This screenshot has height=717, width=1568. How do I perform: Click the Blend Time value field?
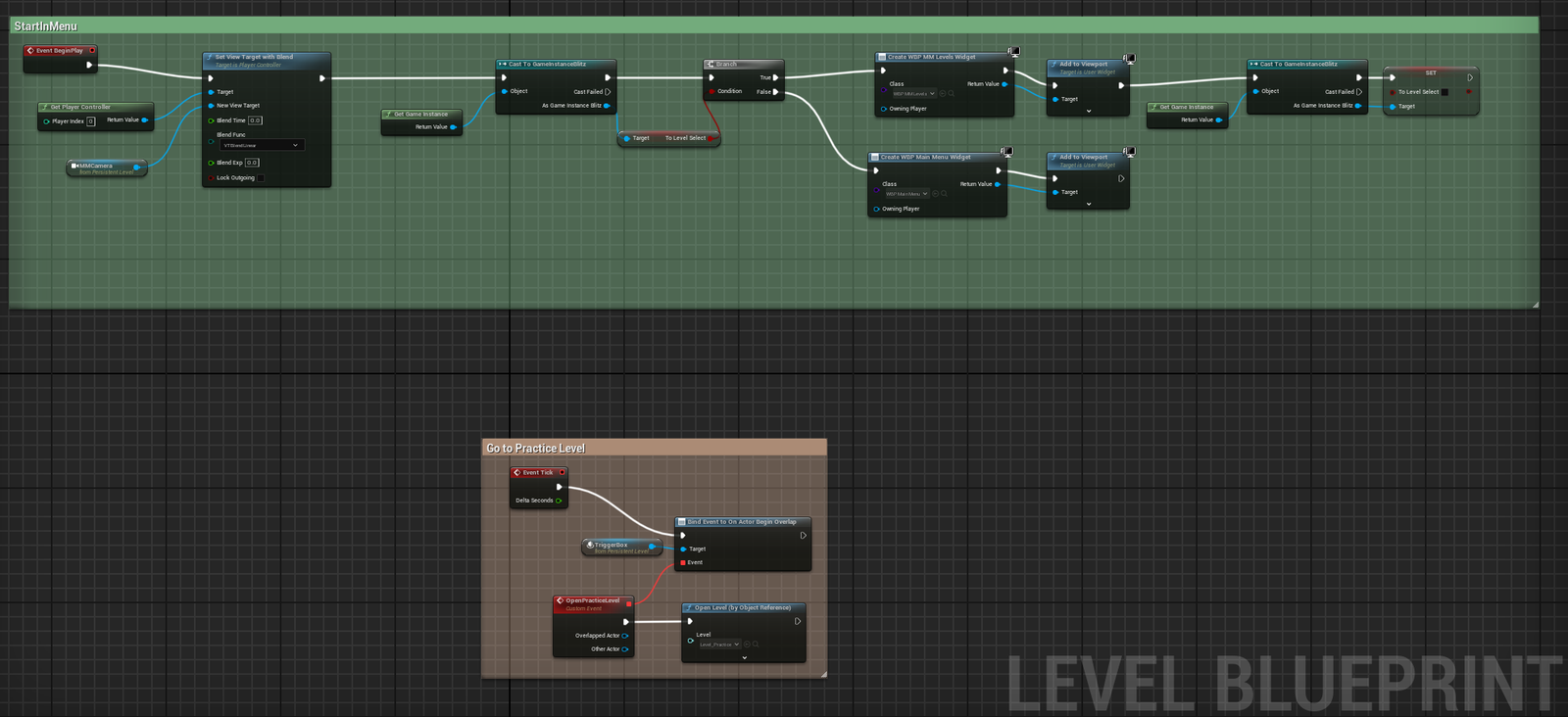(255, 120)
